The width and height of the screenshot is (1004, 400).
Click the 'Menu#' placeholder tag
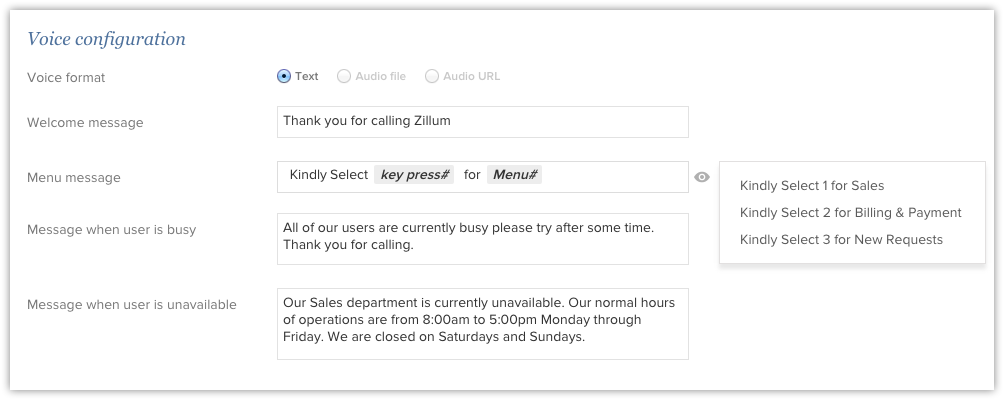(x=515, y=175)
